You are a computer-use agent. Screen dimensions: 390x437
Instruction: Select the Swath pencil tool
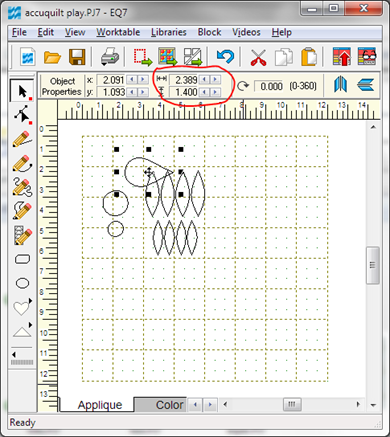[23, 235]
